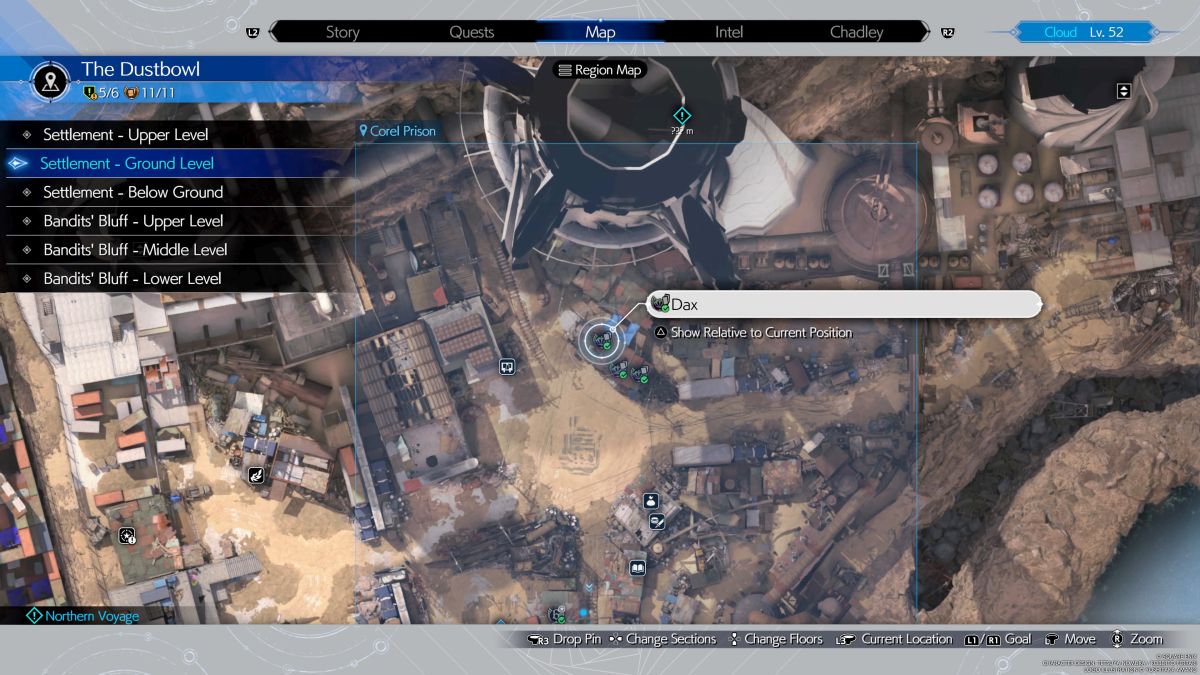Open the Region Map selector
Screen dimensions: 1200x675
pos(600,70)
